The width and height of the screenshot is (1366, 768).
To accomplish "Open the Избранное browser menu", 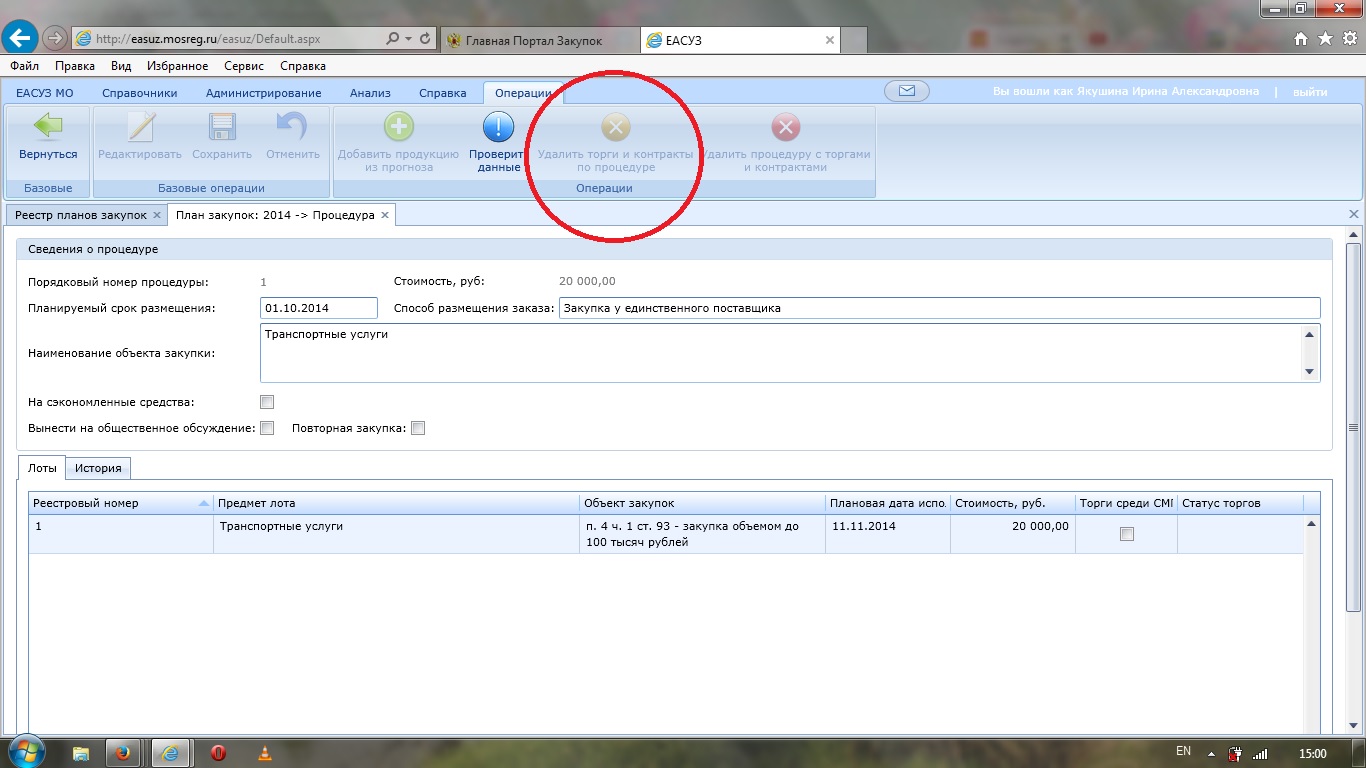I will pos(177,66).
